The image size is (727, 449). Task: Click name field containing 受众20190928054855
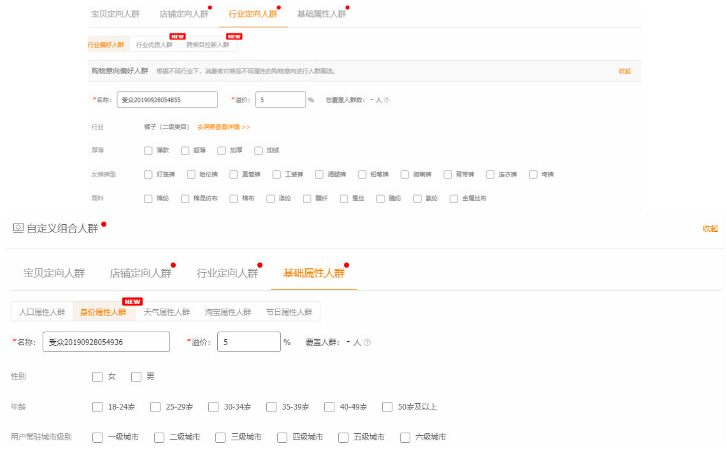[166, 100]
